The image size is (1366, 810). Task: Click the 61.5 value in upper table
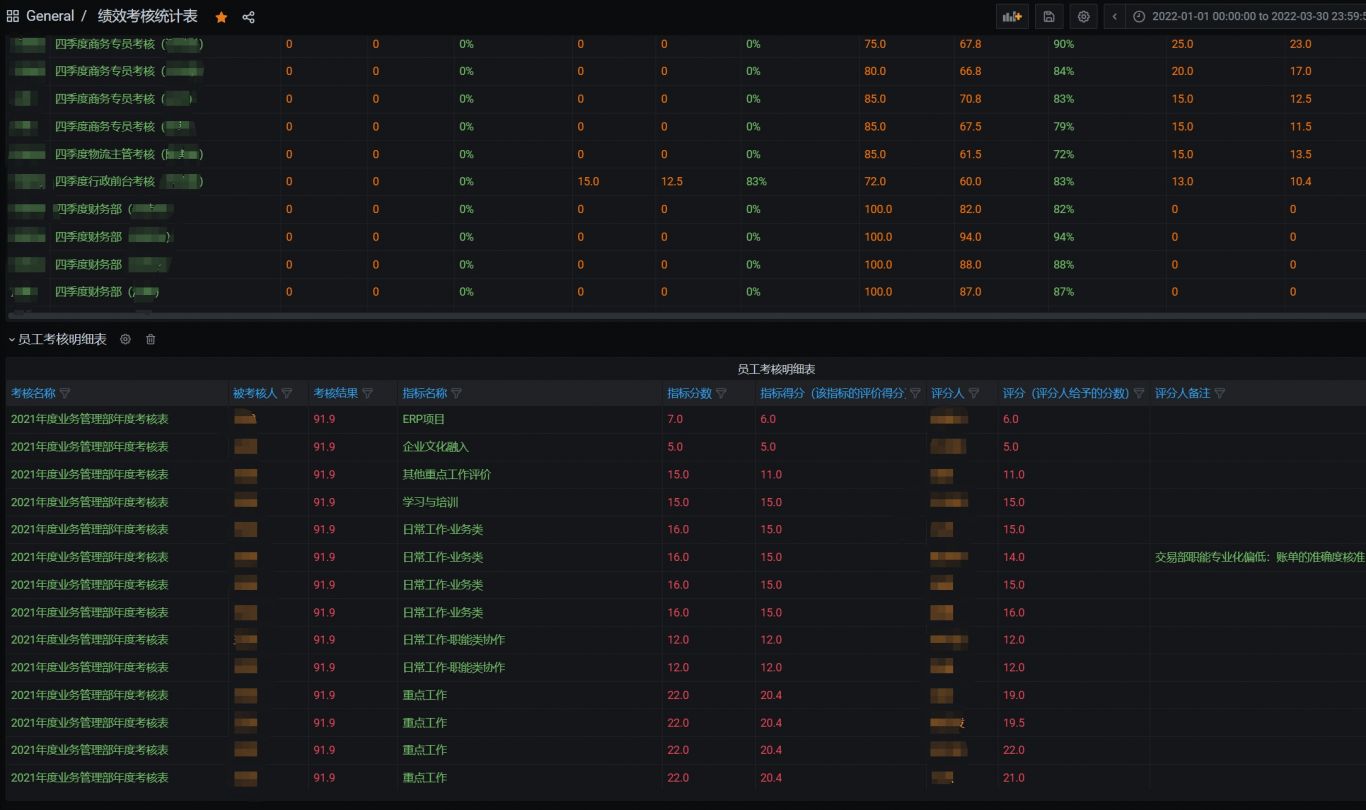970,154
